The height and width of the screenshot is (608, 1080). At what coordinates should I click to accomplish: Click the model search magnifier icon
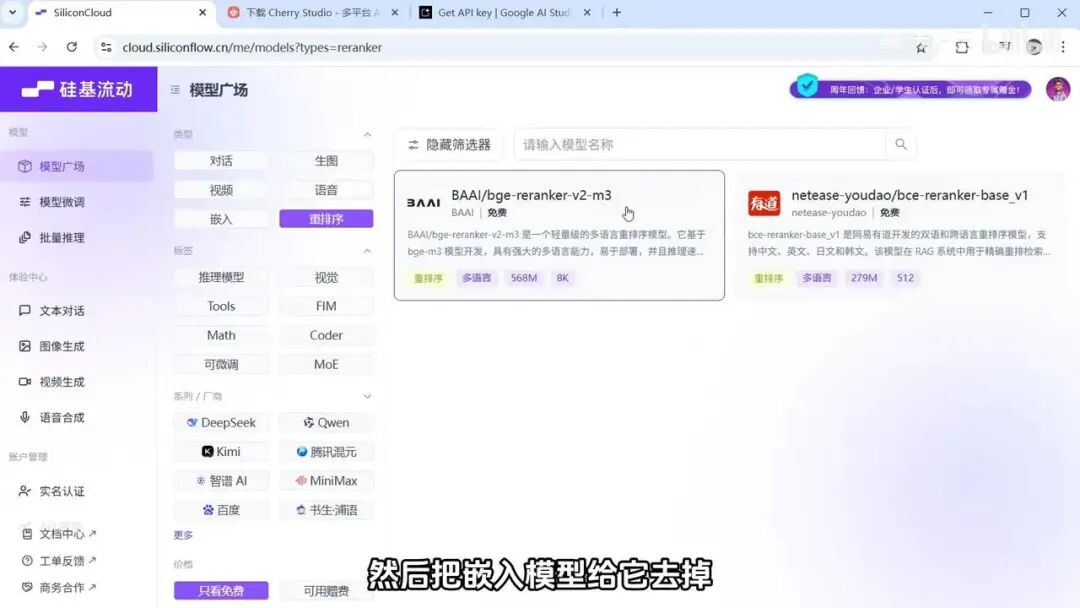click(901, 144)
